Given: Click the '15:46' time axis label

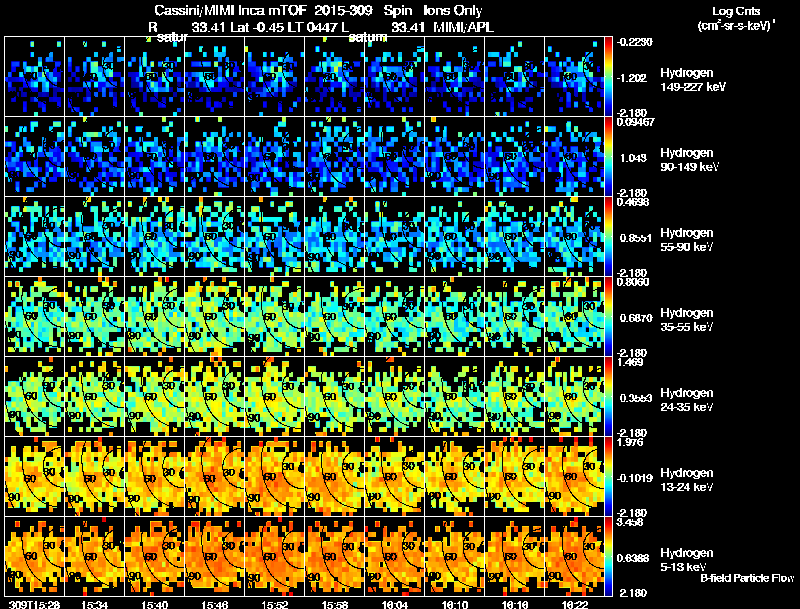Looking at the screenshot, I should click(215, 605).
